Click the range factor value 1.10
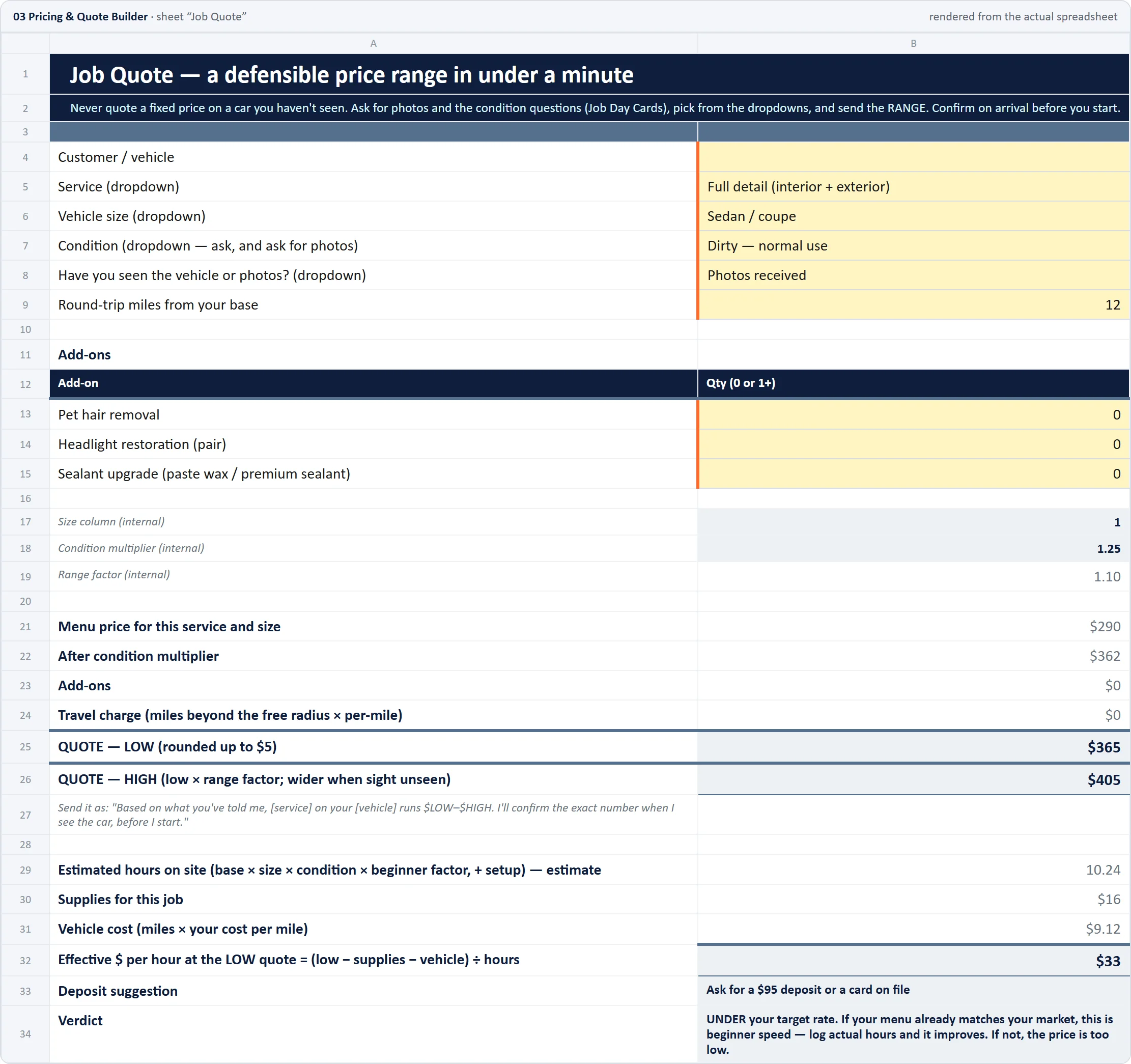The height and width of the screenshot is (1064, 1131). (x=1107, y=577)
